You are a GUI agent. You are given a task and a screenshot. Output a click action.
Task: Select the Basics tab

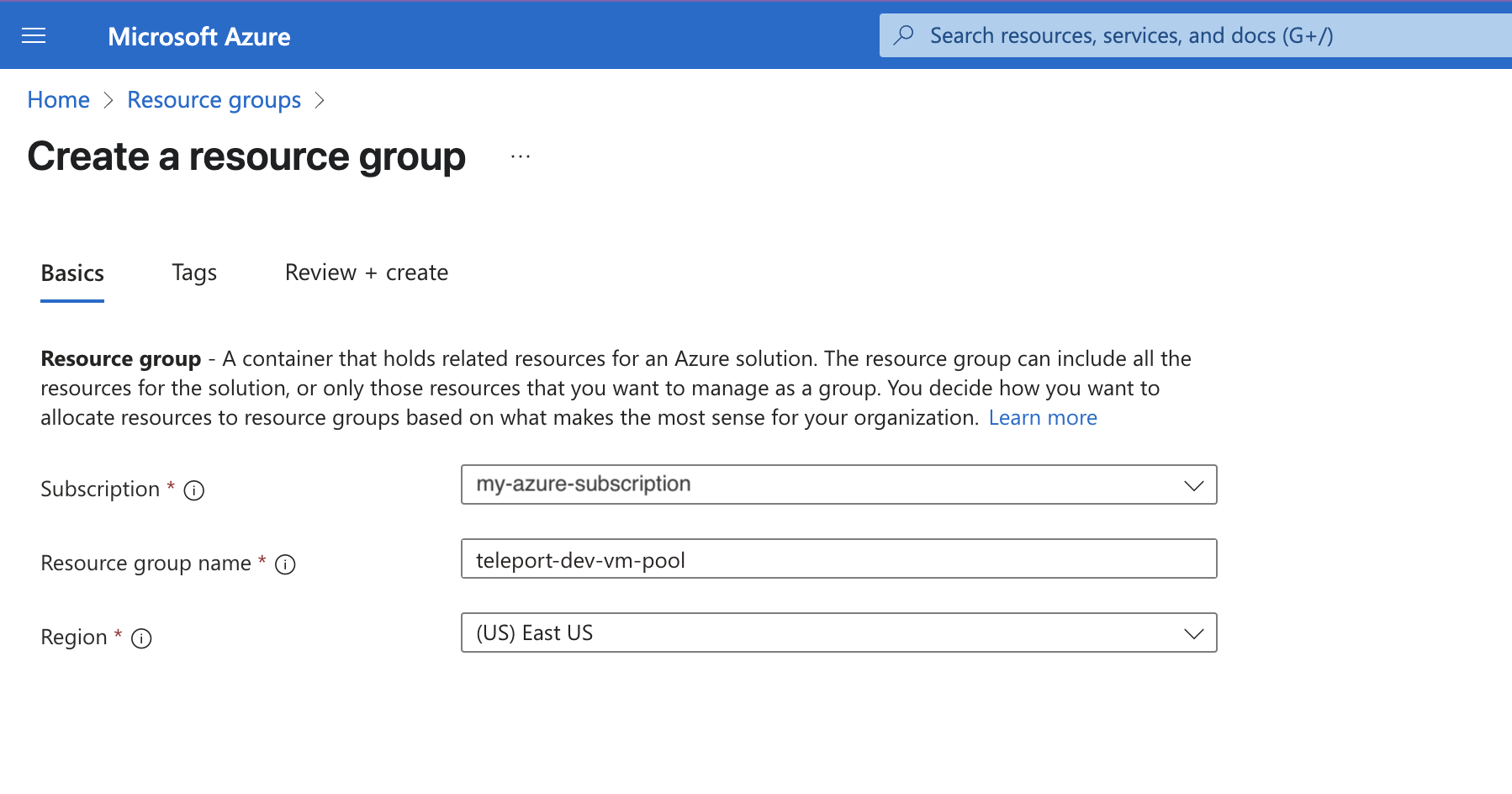click(x=71, y=273)
